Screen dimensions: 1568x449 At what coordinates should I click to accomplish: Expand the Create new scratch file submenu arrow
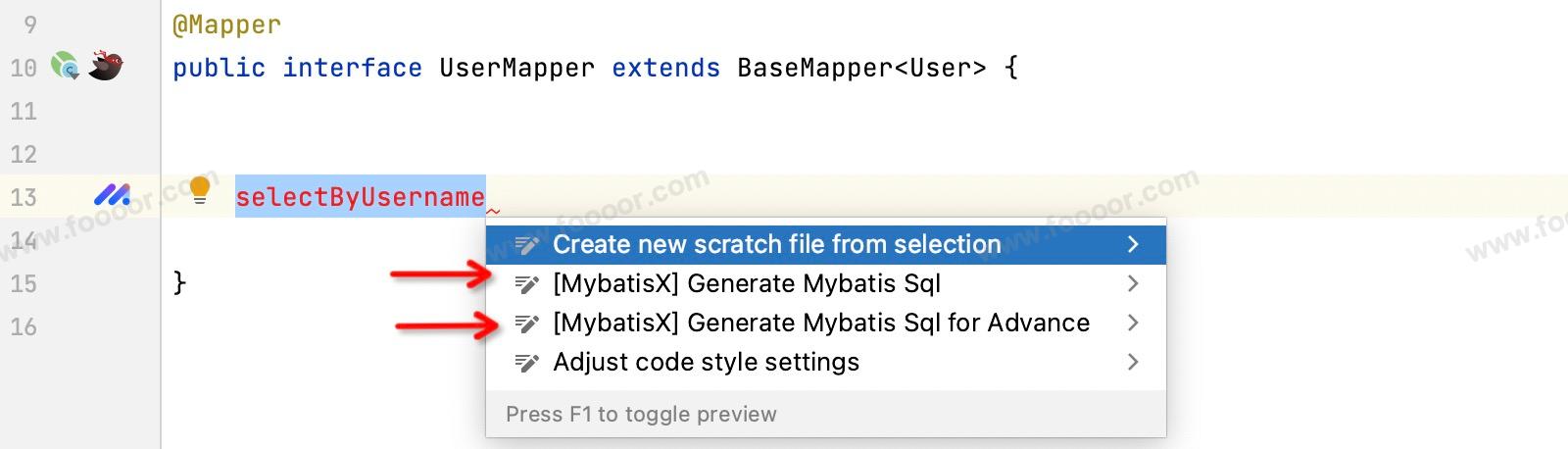click(x=1133, y=244)
